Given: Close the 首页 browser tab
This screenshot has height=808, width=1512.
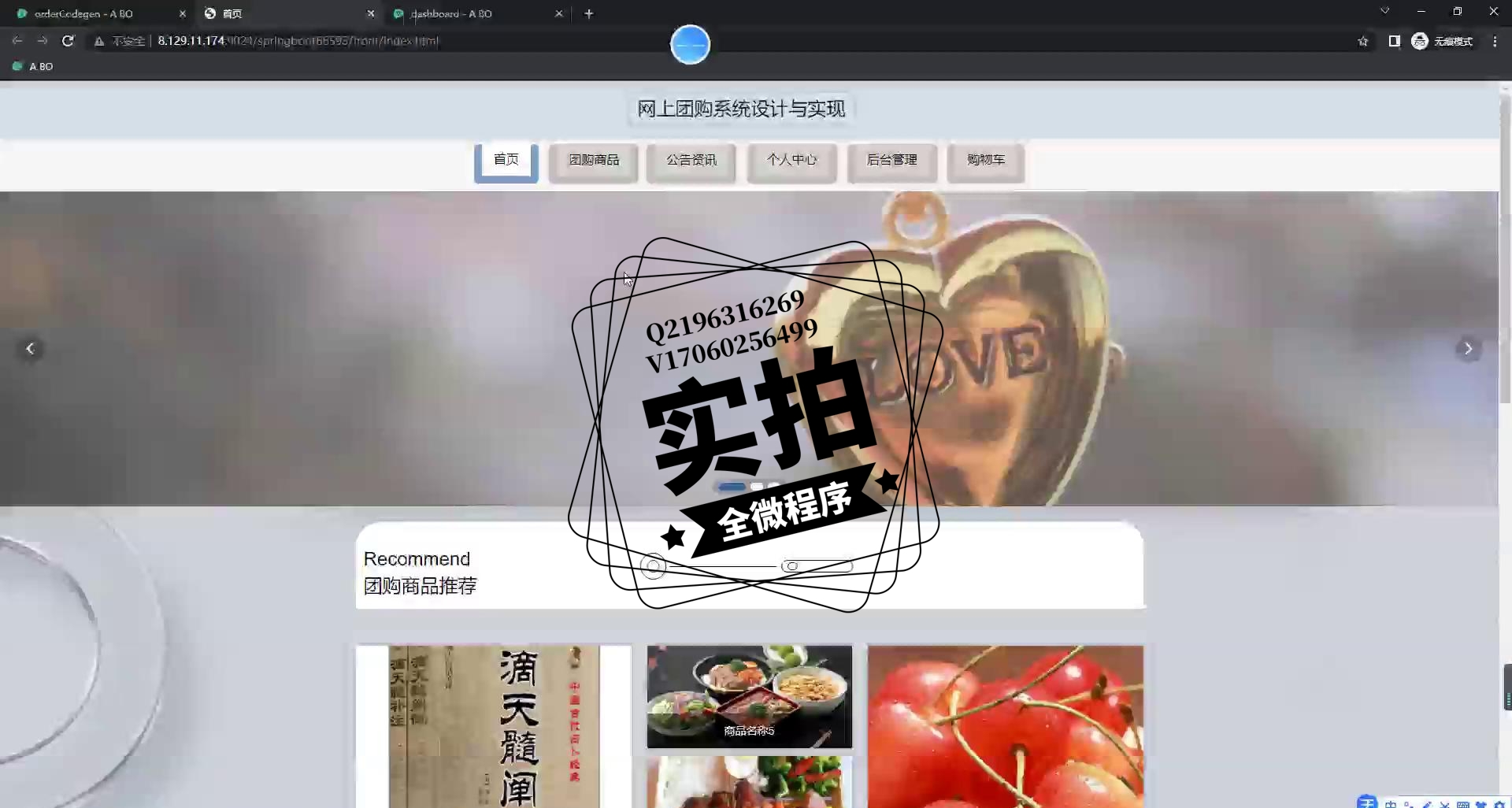Looking at the screenshot, I should 371,13.
